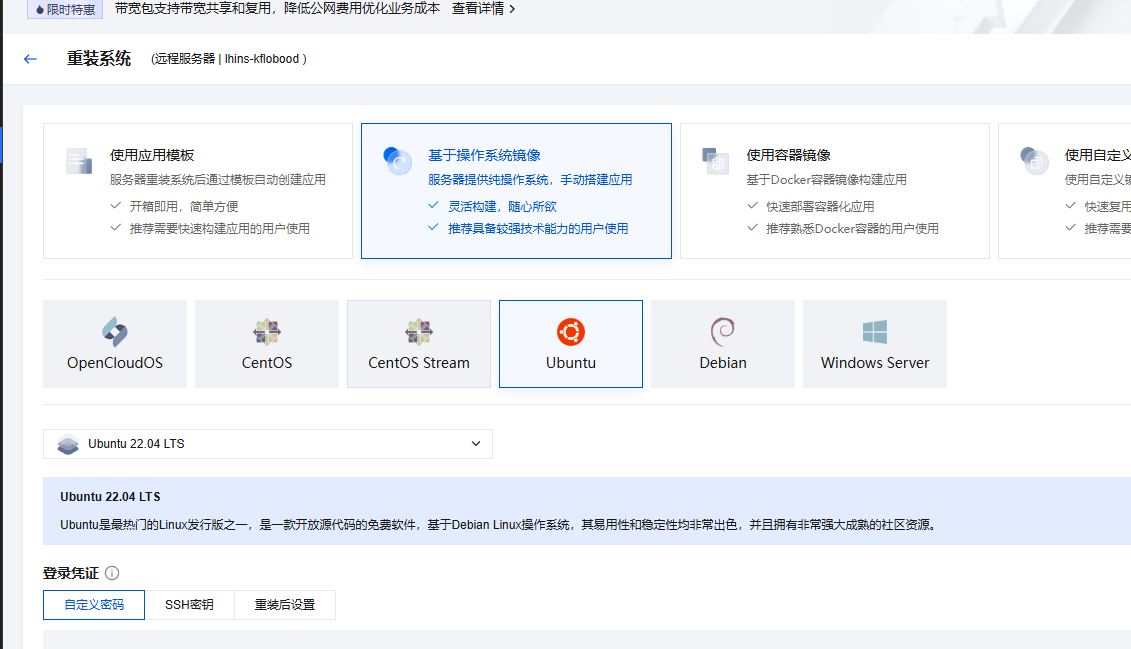Click the chevron after 查看详情
1131x649 pixels.
[512, 9]
